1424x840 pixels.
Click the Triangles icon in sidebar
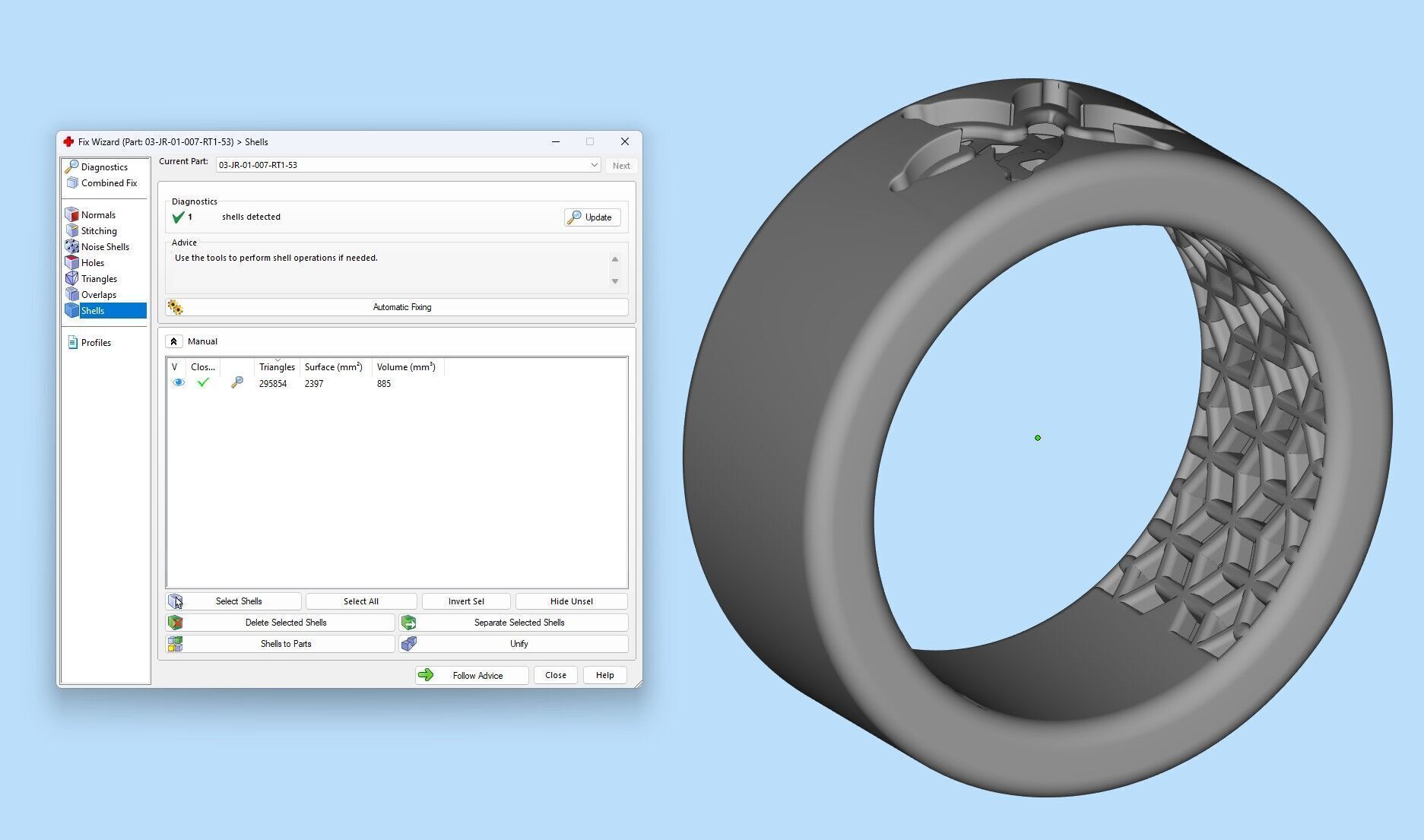tap(72, 279)
